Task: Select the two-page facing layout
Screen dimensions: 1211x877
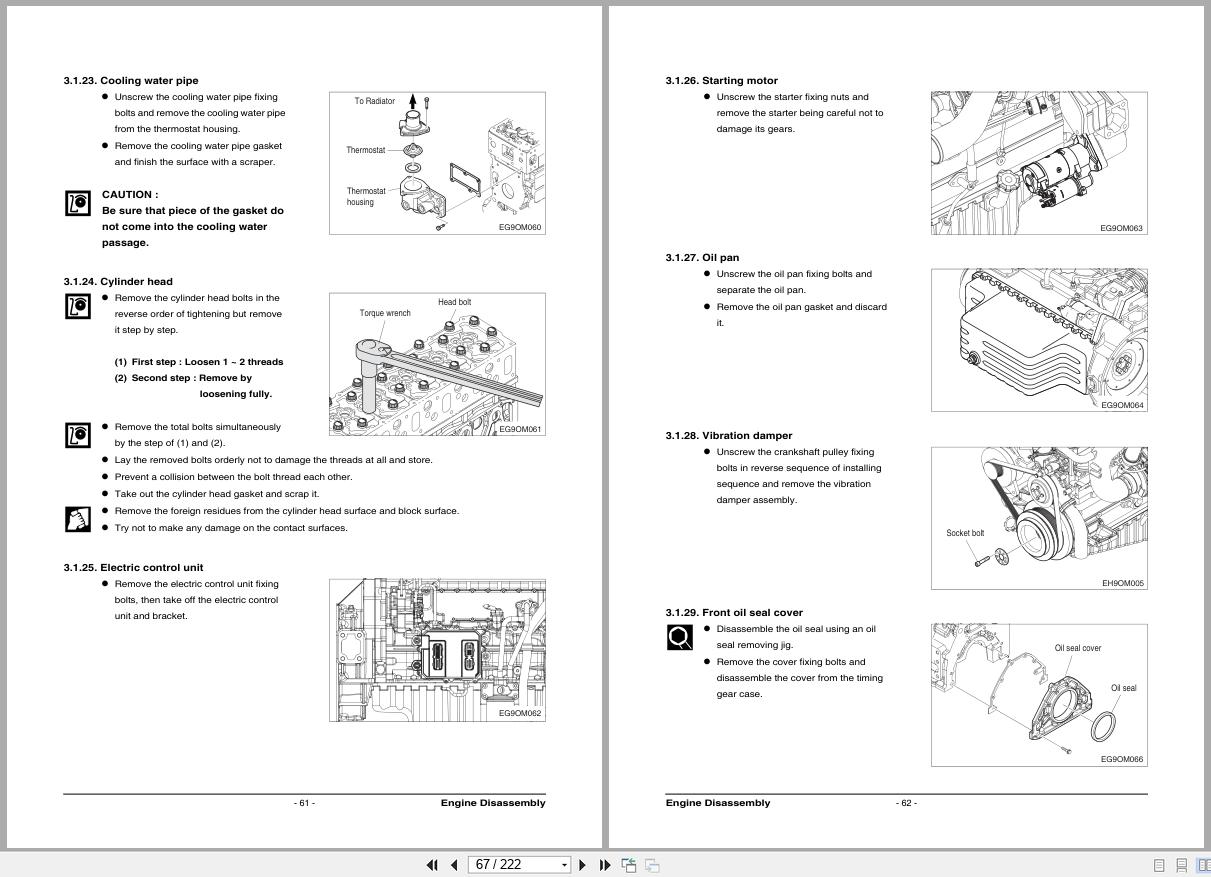Action: (1203, 865)
